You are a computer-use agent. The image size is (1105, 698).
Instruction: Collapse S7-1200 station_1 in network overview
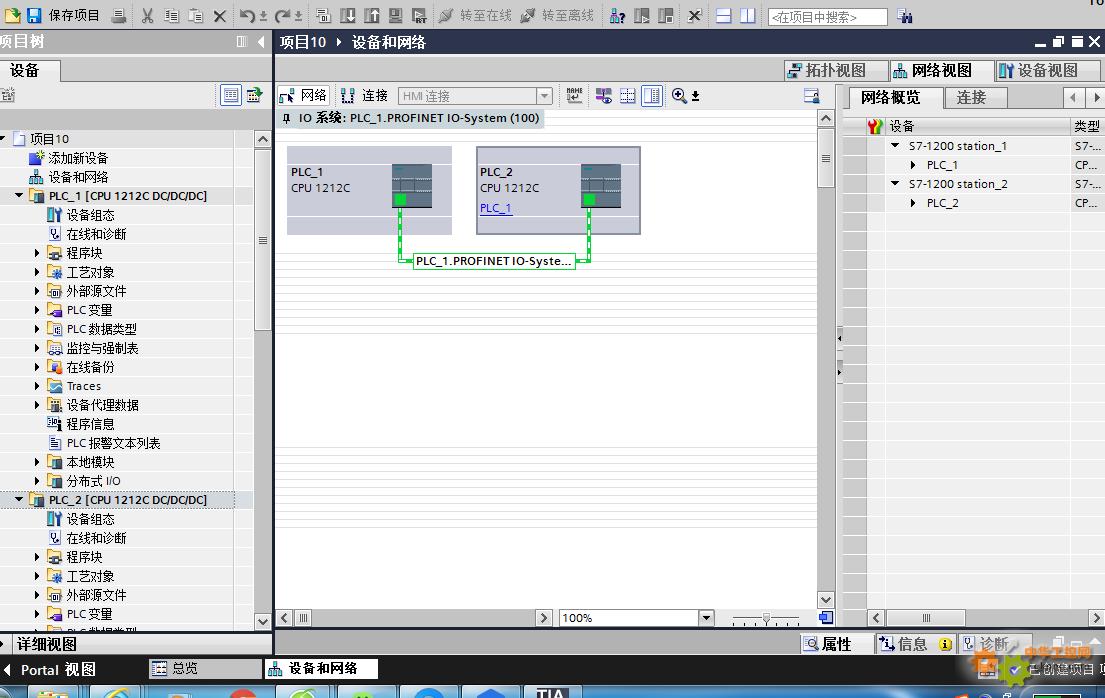tap(895, 145)
